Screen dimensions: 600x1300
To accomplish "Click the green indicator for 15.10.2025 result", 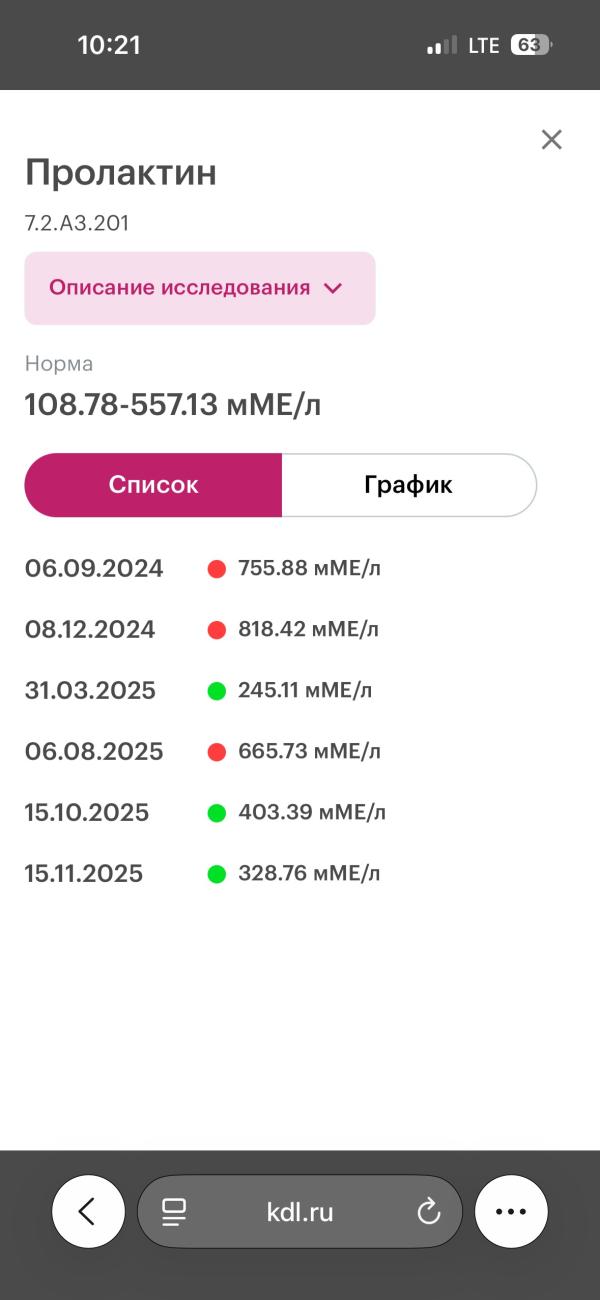I will 218,811.
